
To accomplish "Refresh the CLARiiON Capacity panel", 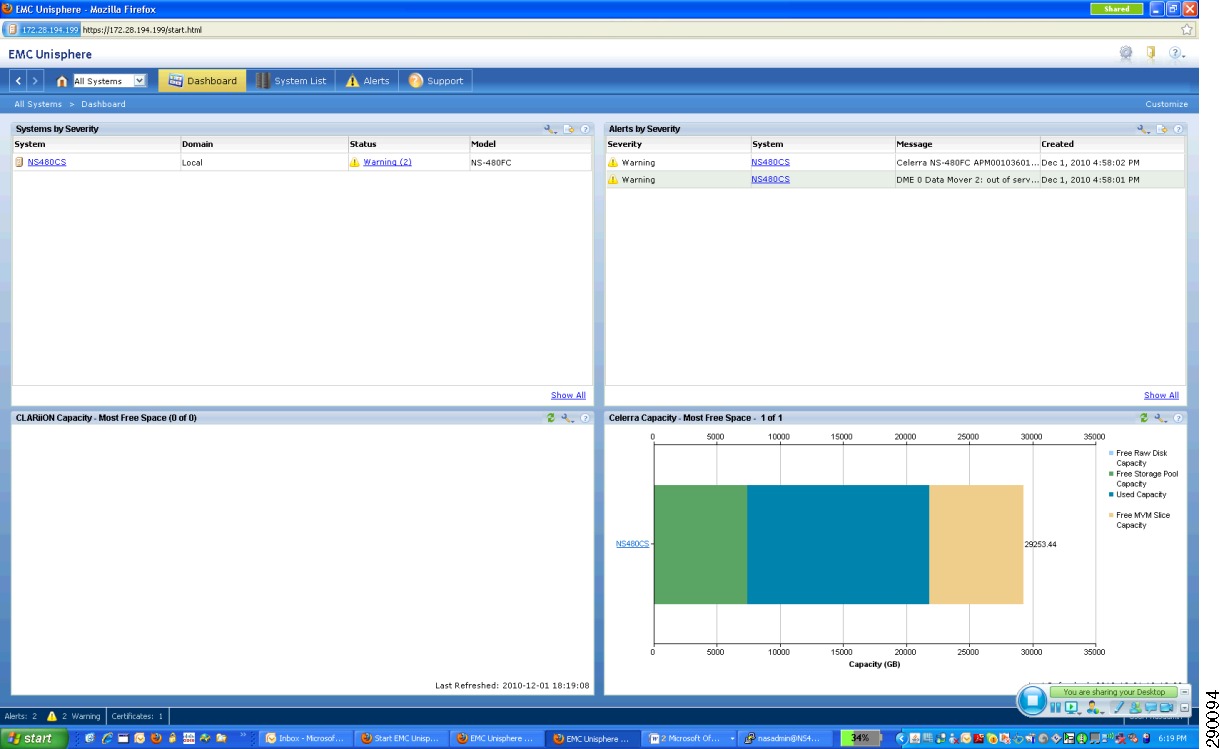I will tap(551, 418).
